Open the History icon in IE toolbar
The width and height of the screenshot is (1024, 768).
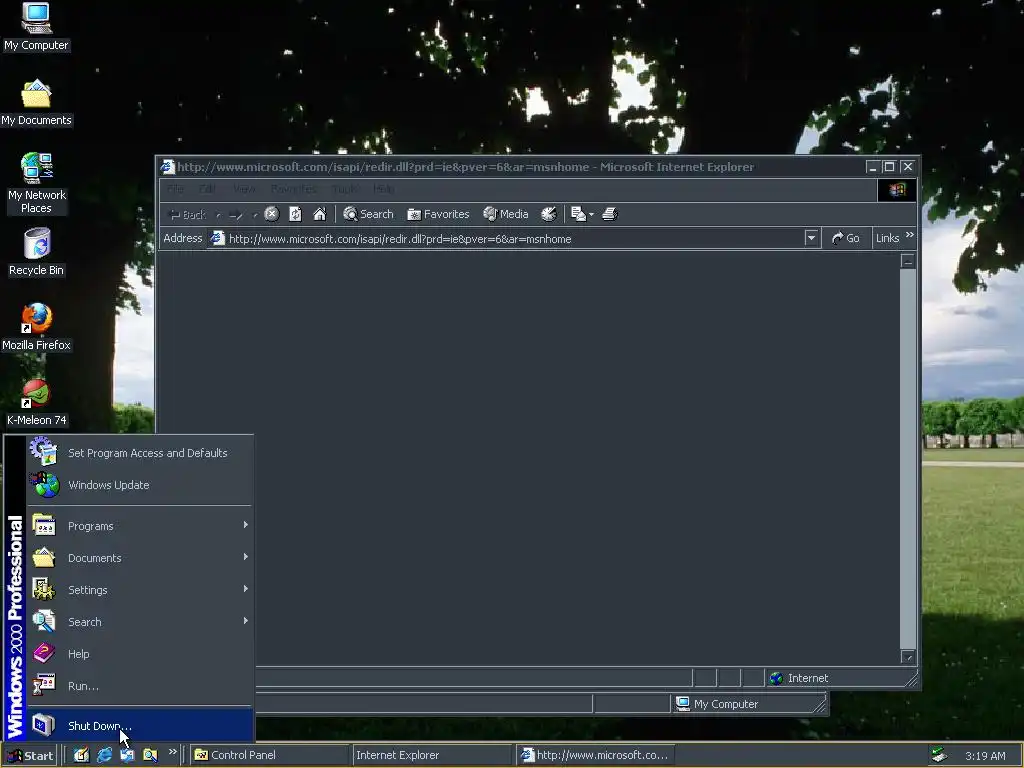(x=549, y=214)
